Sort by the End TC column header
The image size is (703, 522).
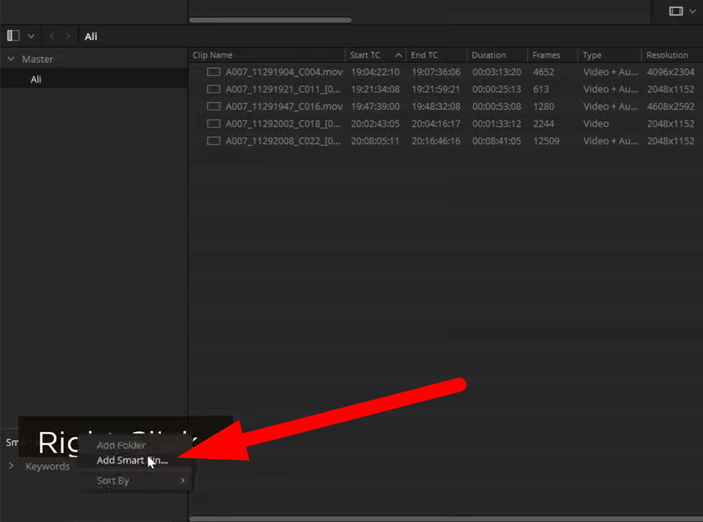[424, 55]
